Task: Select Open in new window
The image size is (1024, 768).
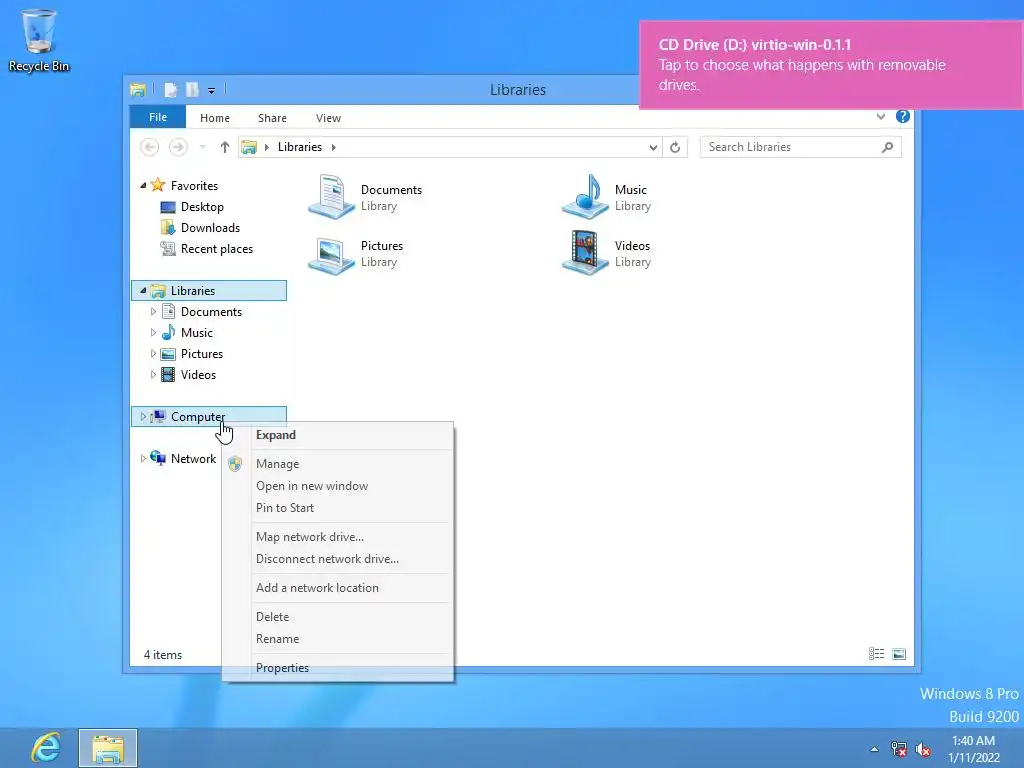Action: pyautogui.click(x=338, y=486)
